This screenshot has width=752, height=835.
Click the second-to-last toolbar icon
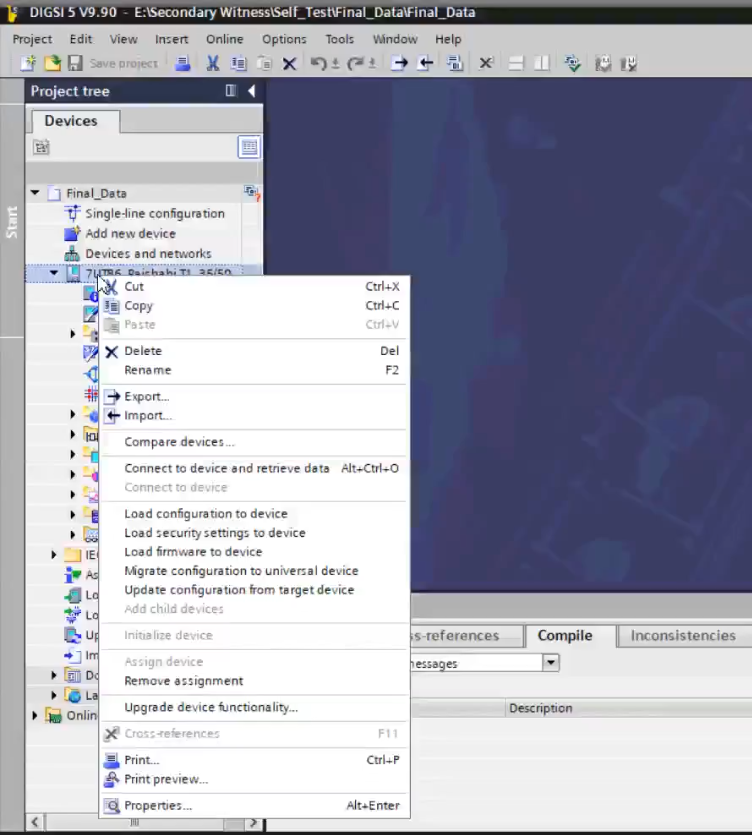pos(603,63)
